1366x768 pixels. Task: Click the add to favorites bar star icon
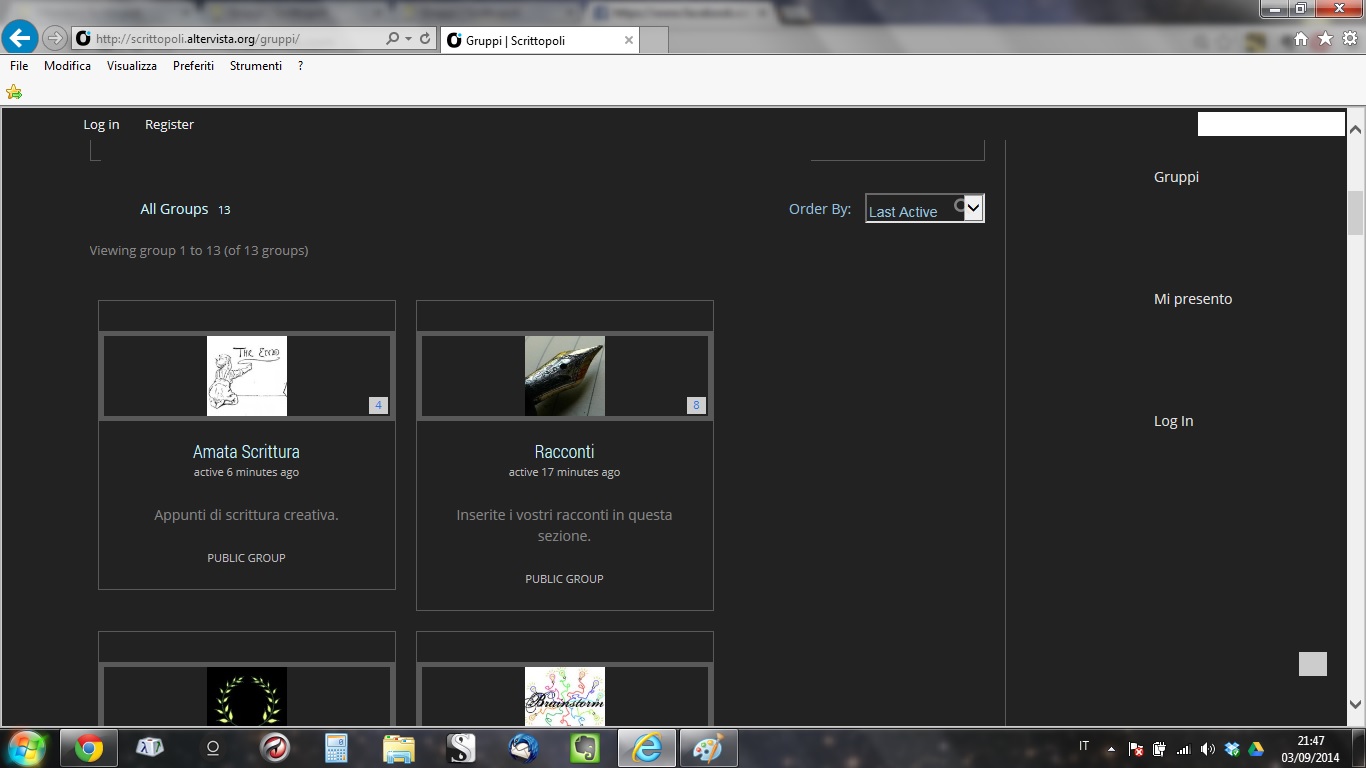(x=14, y=92)
